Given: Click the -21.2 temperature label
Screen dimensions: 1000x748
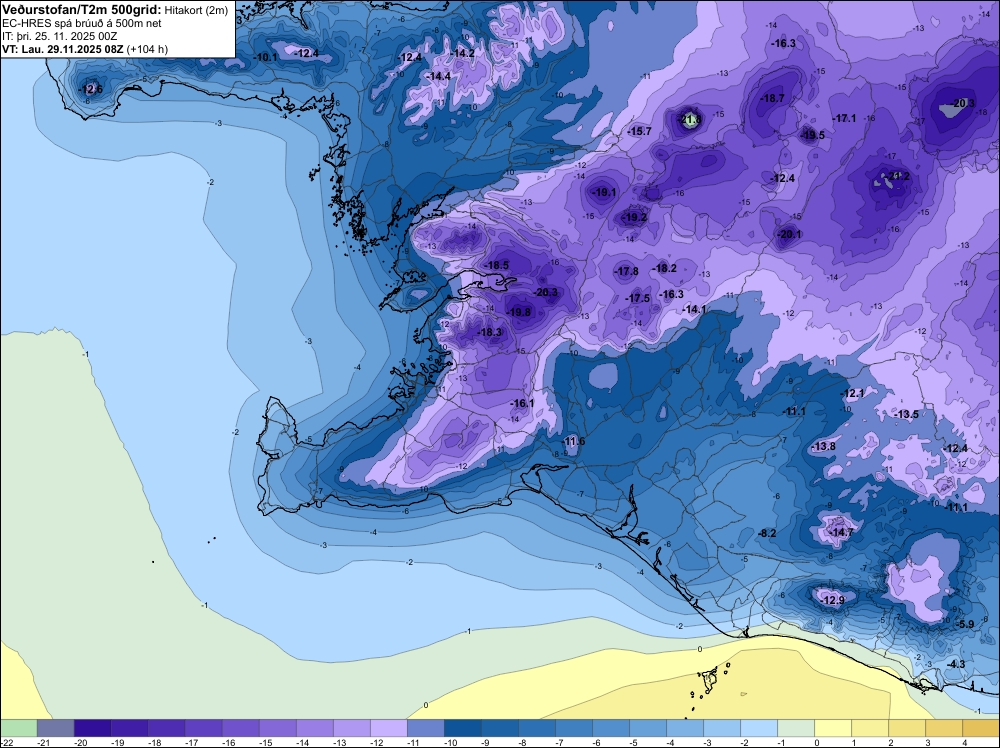Looking at the screenshot, I should coord(899,176).
